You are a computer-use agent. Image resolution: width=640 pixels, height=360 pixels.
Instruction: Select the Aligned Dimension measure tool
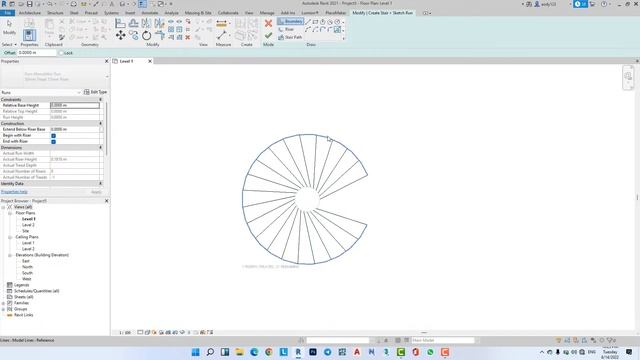pos(222,24)
